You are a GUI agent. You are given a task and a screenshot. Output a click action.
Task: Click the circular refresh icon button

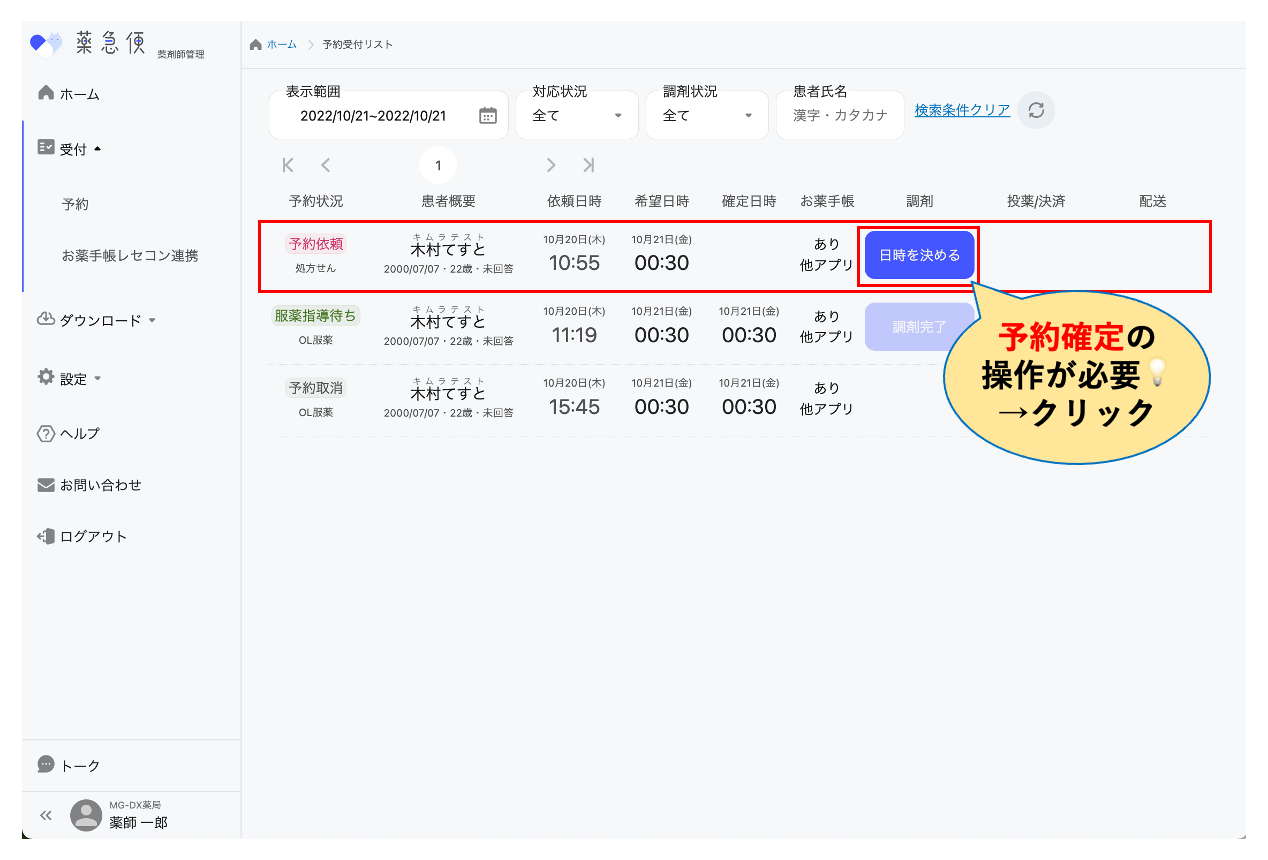click(1036, 110)
